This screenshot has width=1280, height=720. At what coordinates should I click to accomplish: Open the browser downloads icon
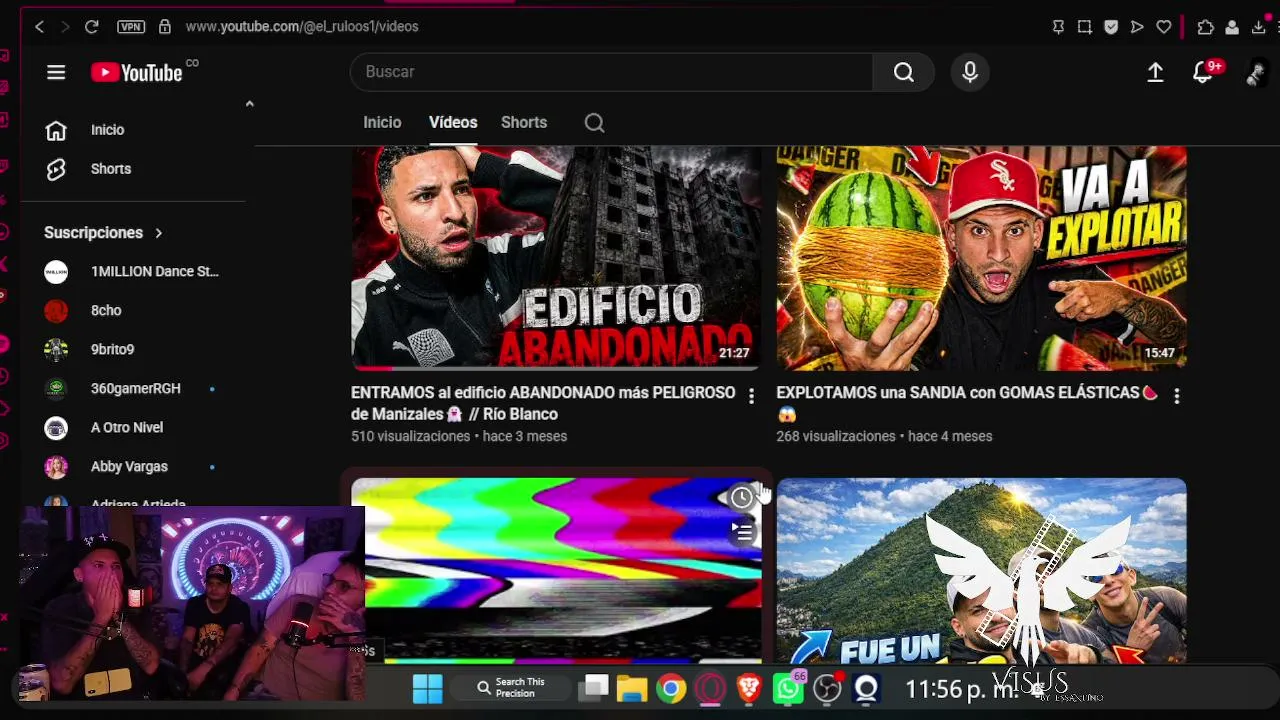click(1259, 27)
